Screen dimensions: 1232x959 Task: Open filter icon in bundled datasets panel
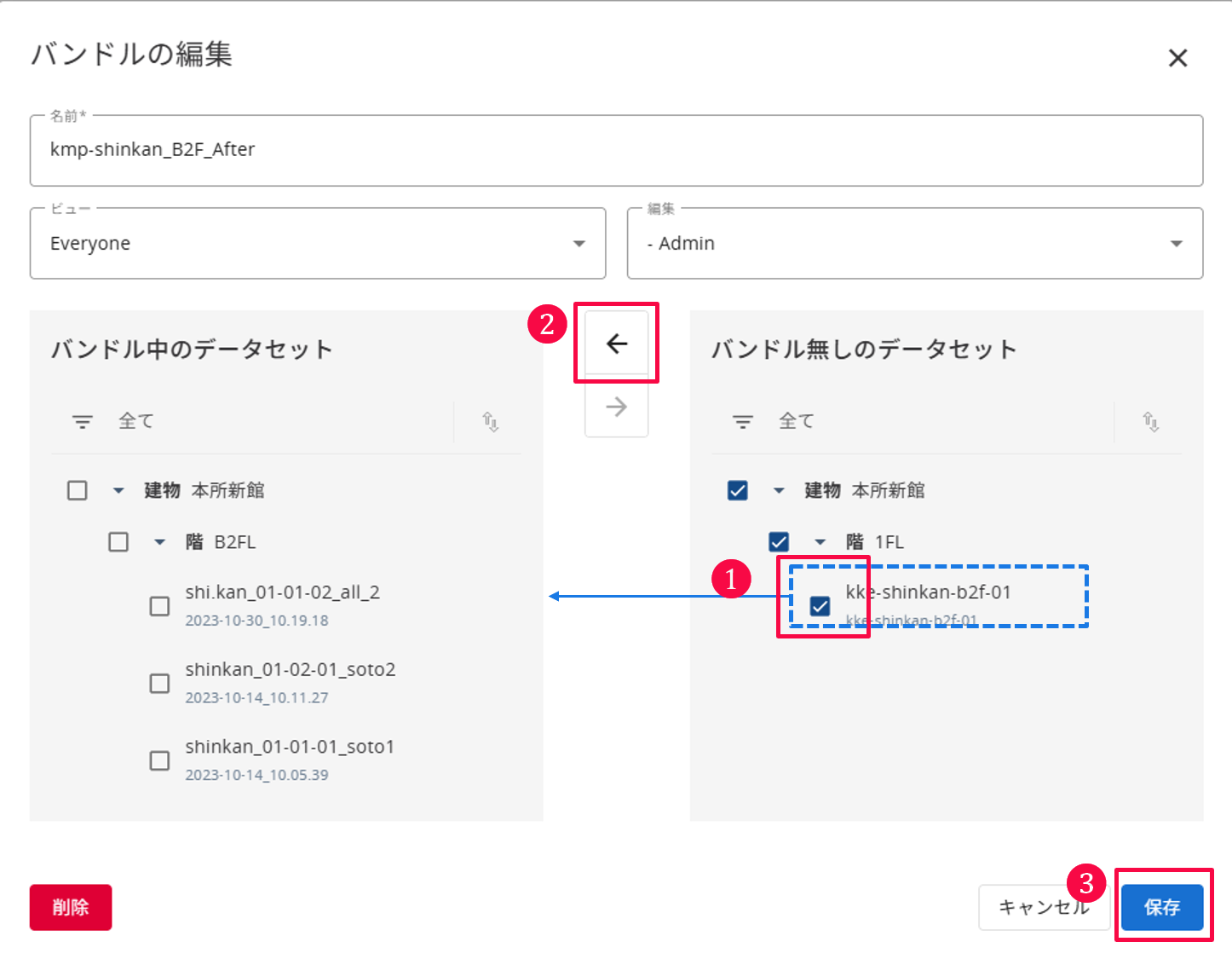(x=83, y=421)
